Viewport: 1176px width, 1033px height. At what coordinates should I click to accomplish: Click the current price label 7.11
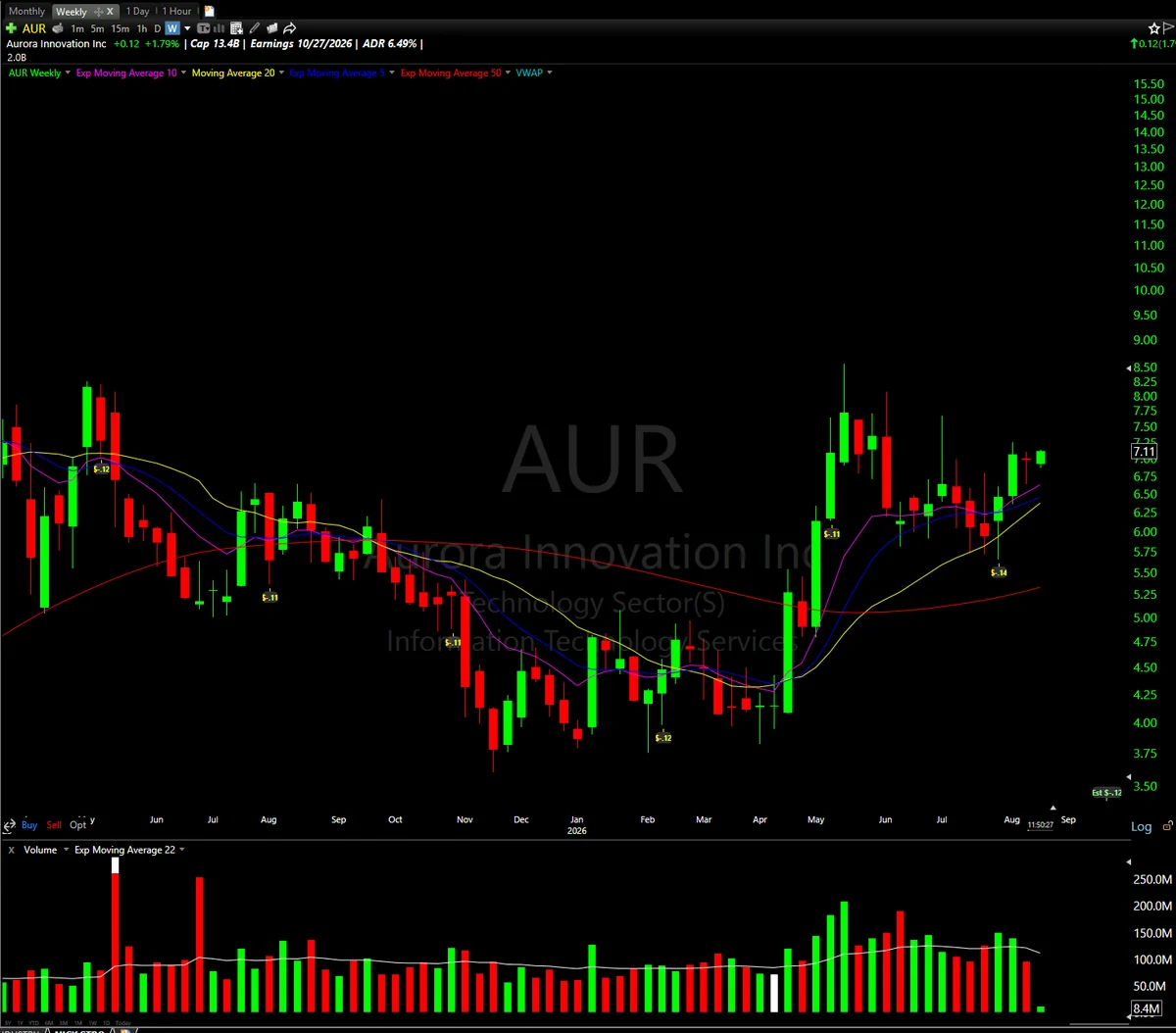coord(1143,452)
